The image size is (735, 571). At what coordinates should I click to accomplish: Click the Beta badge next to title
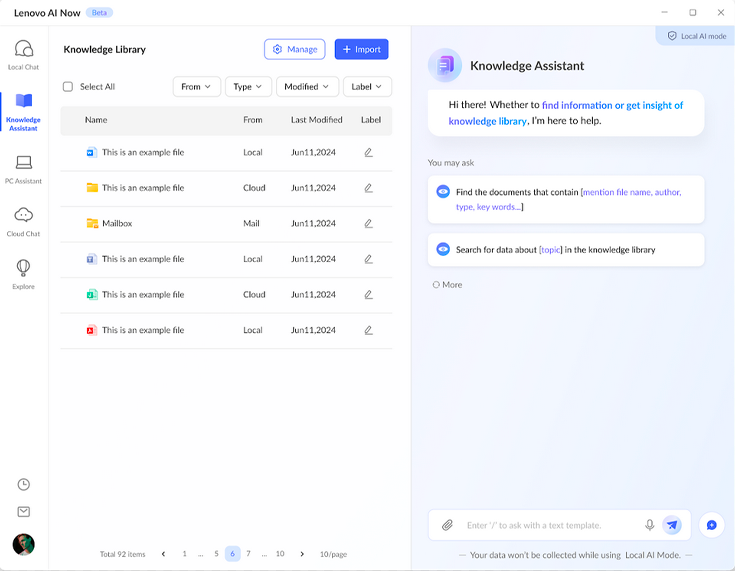click(99, 13)
